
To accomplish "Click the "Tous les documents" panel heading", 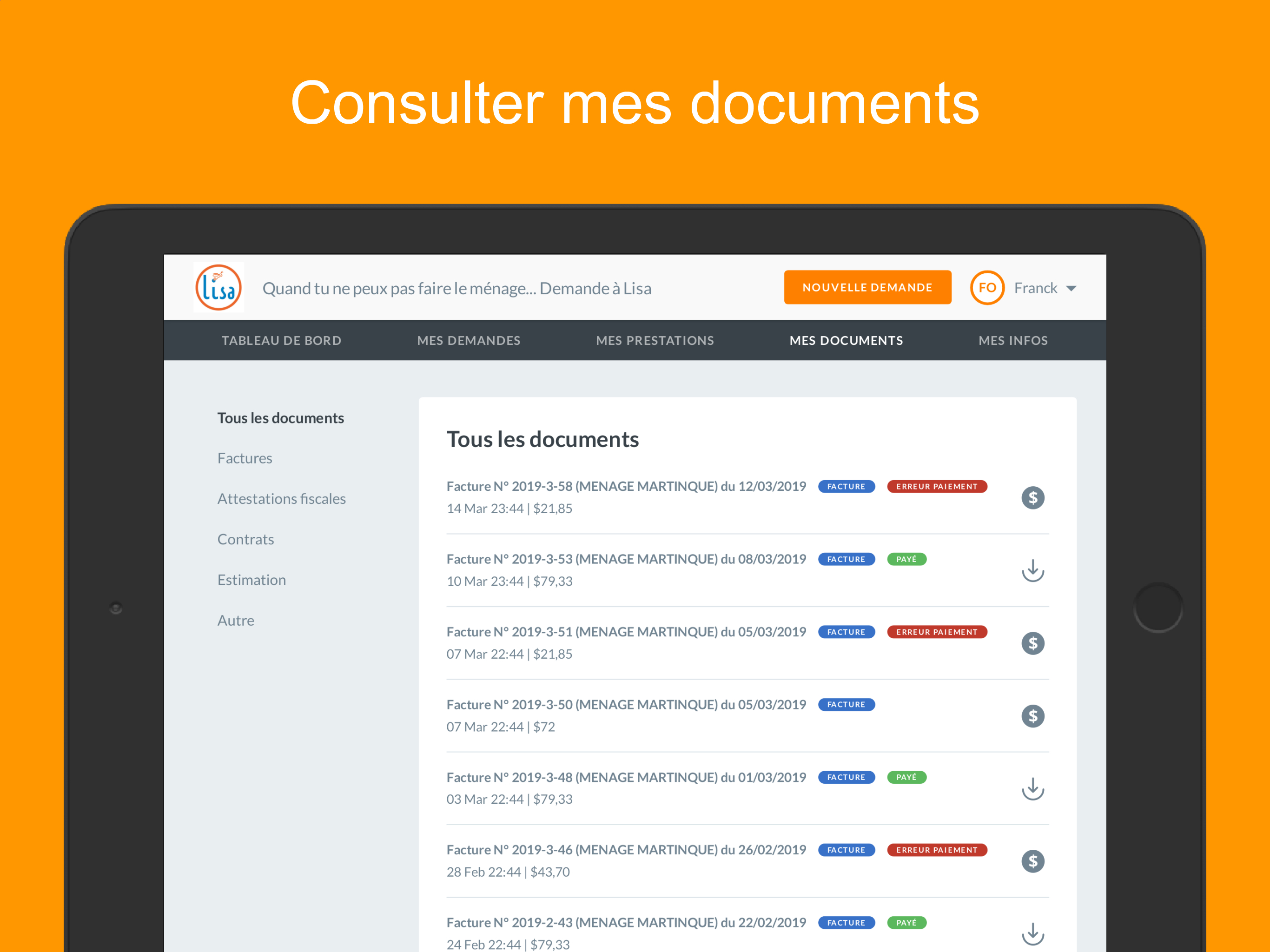I will click(542, 439).
